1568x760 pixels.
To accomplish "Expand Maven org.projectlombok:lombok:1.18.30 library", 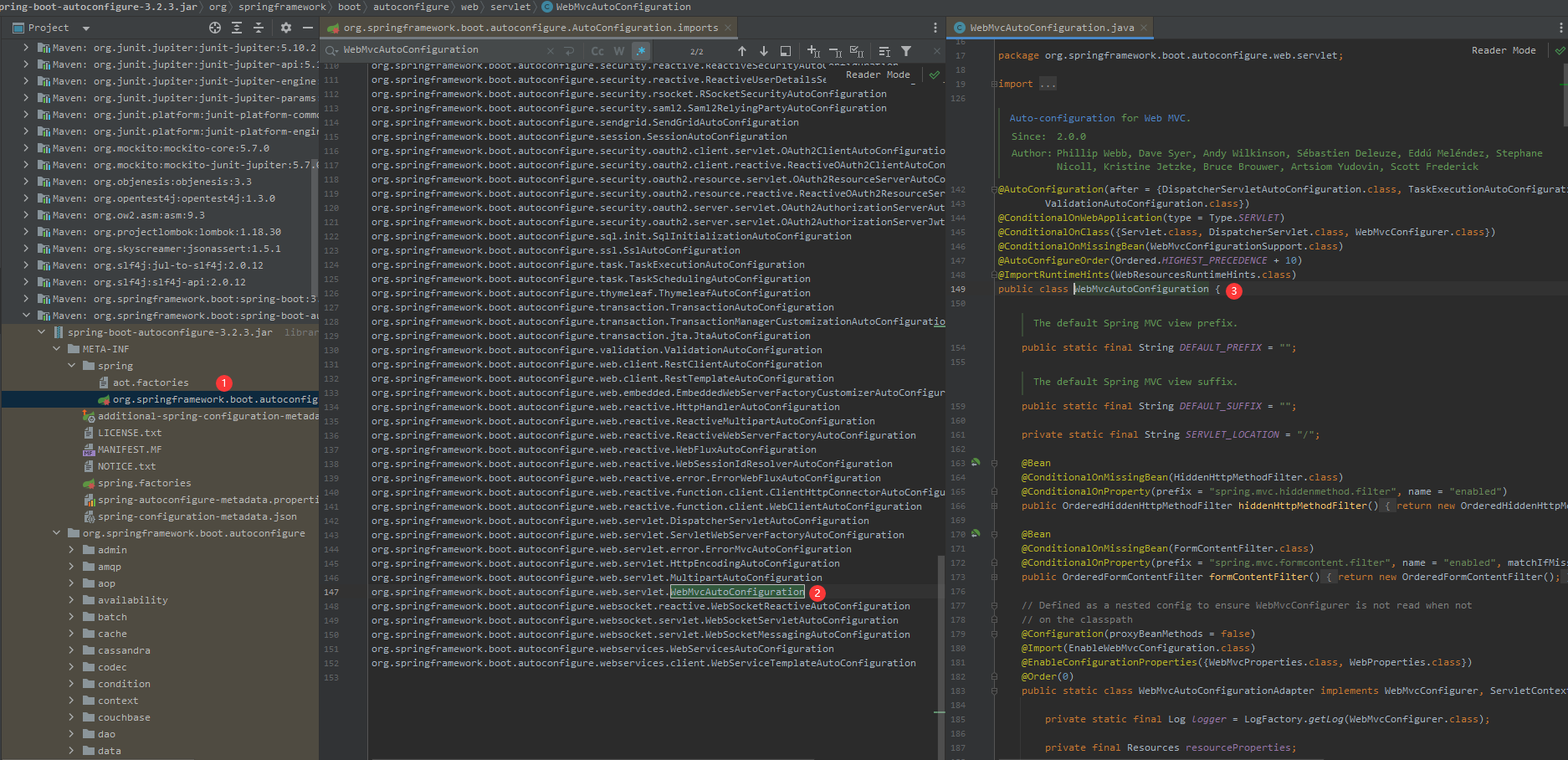I will pyautogui.click(x=26, y=232).
